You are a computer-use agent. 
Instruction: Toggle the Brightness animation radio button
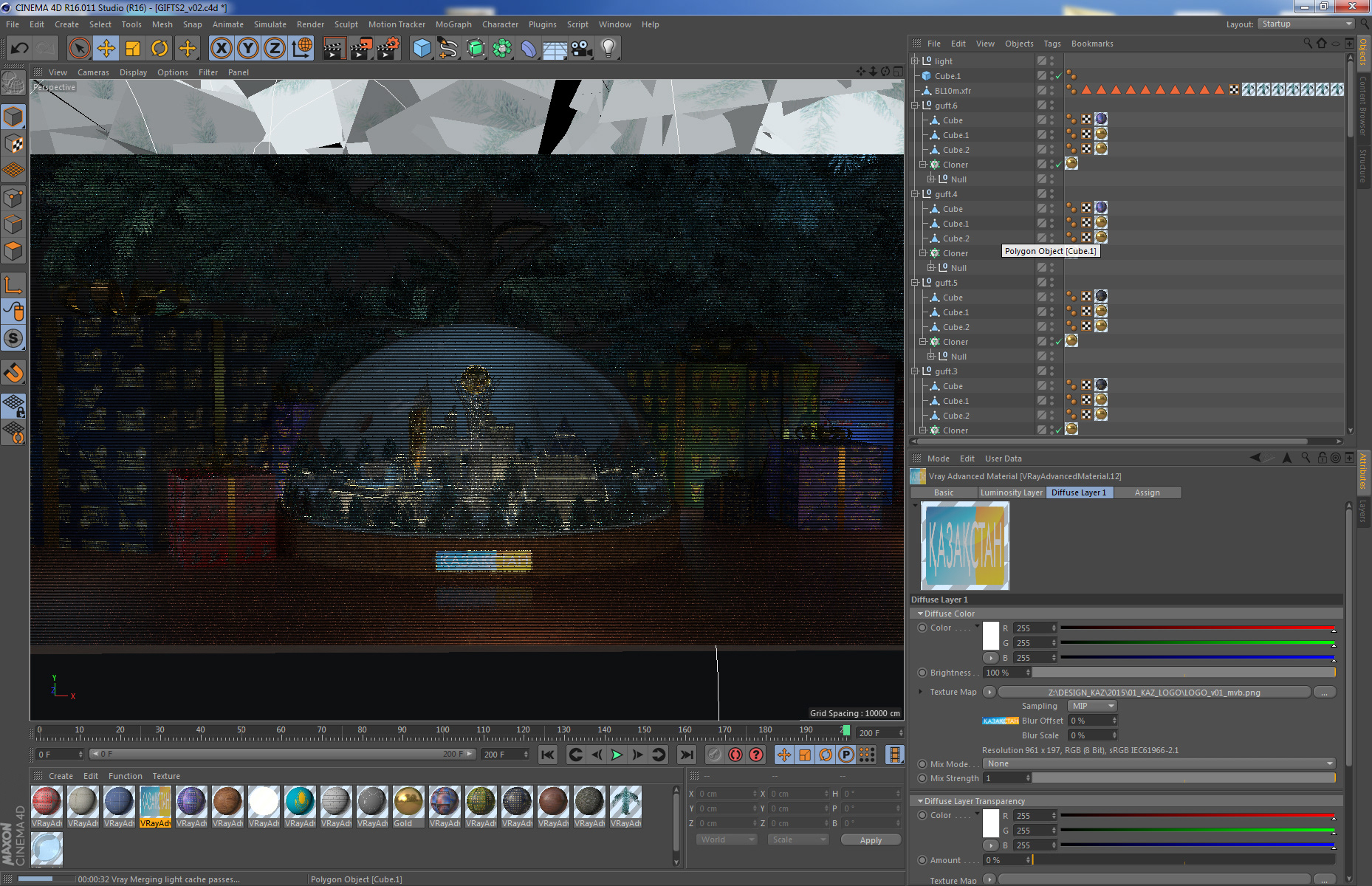tap(922, 673)
